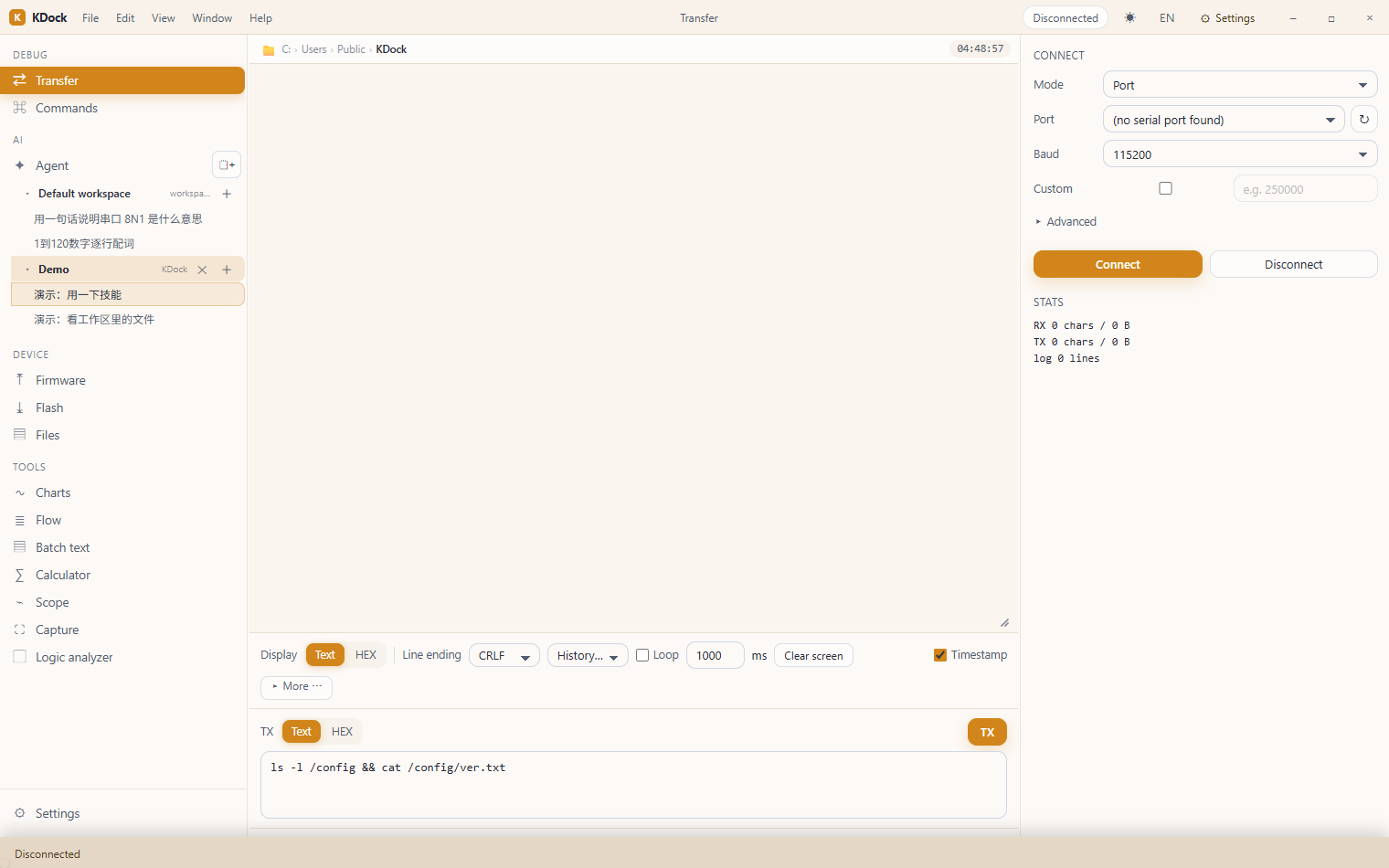This screenshot has width=1389, height=868.
Task: Click the Disconnect button
Action: (1293, 264)
